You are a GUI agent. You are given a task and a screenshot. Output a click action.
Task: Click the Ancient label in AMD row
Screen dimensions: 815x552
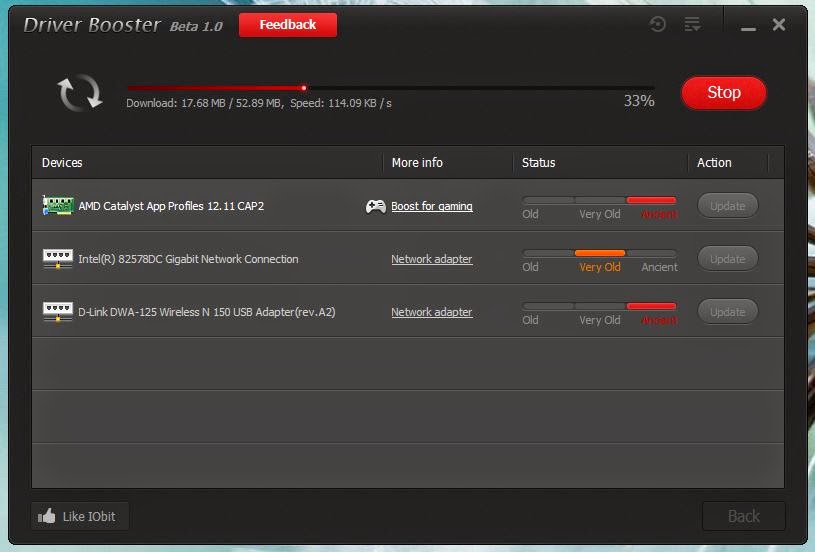click(x=659, y=214)
